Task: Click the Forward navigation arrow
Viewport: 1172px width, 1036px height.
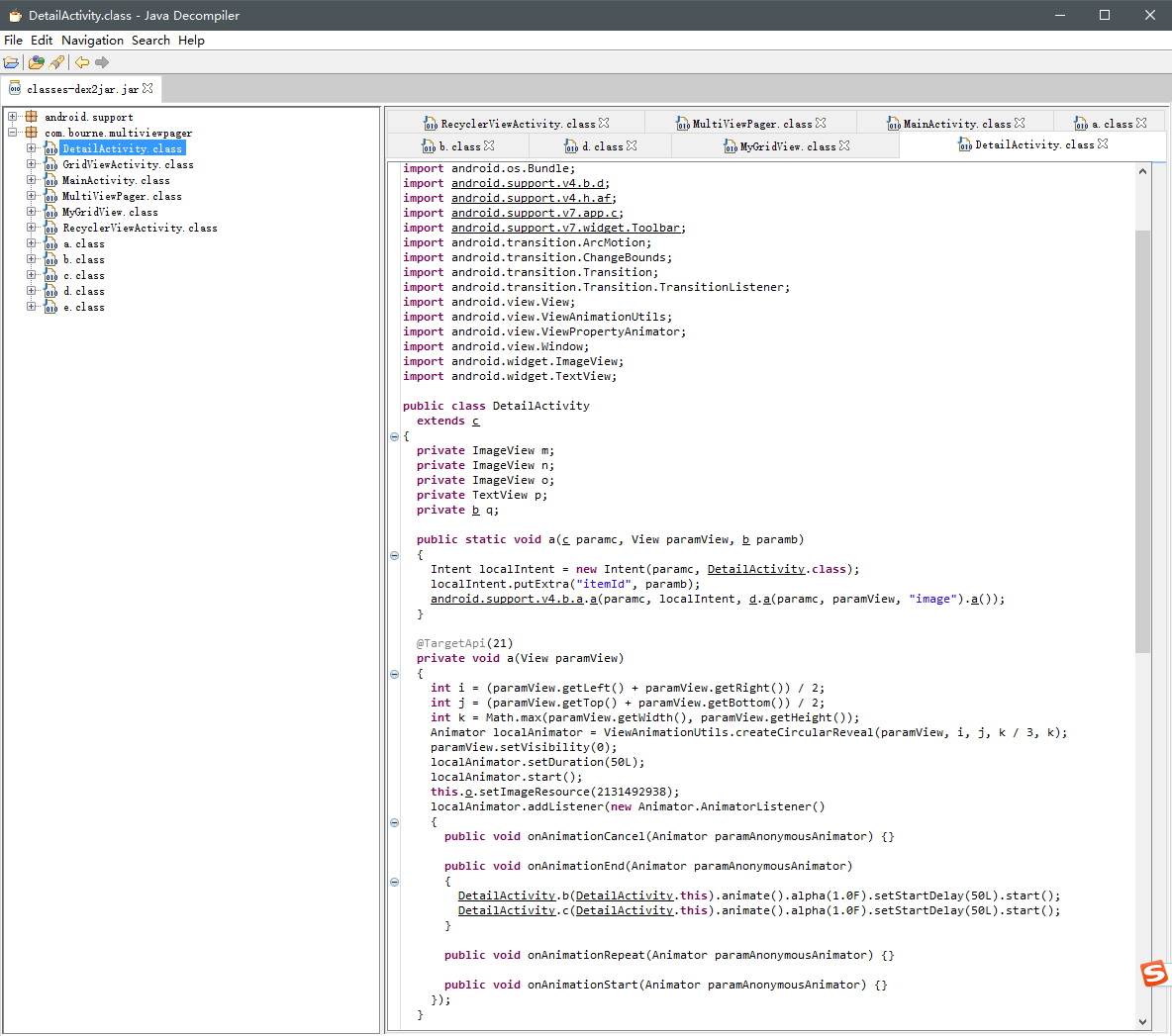Action: pyautogui.click(x=102, y=62)
